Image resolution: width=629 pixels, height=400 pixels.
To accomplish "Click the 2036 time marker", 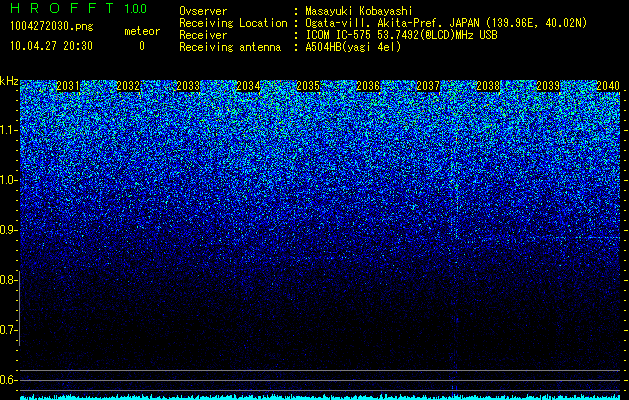I will [368, 86].
